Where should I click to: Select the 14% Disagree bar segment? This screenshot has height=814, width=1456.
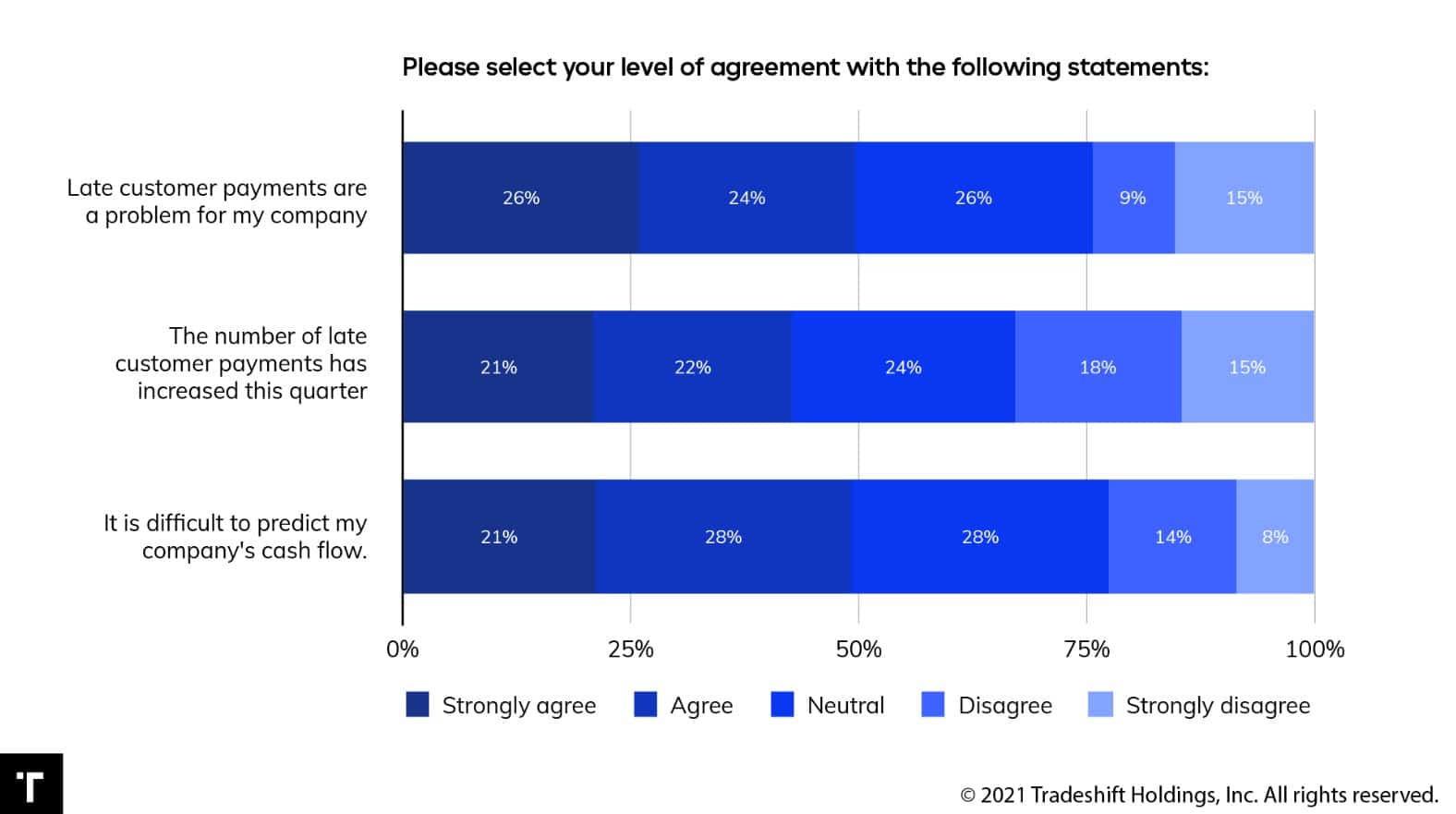point(1172,537)
